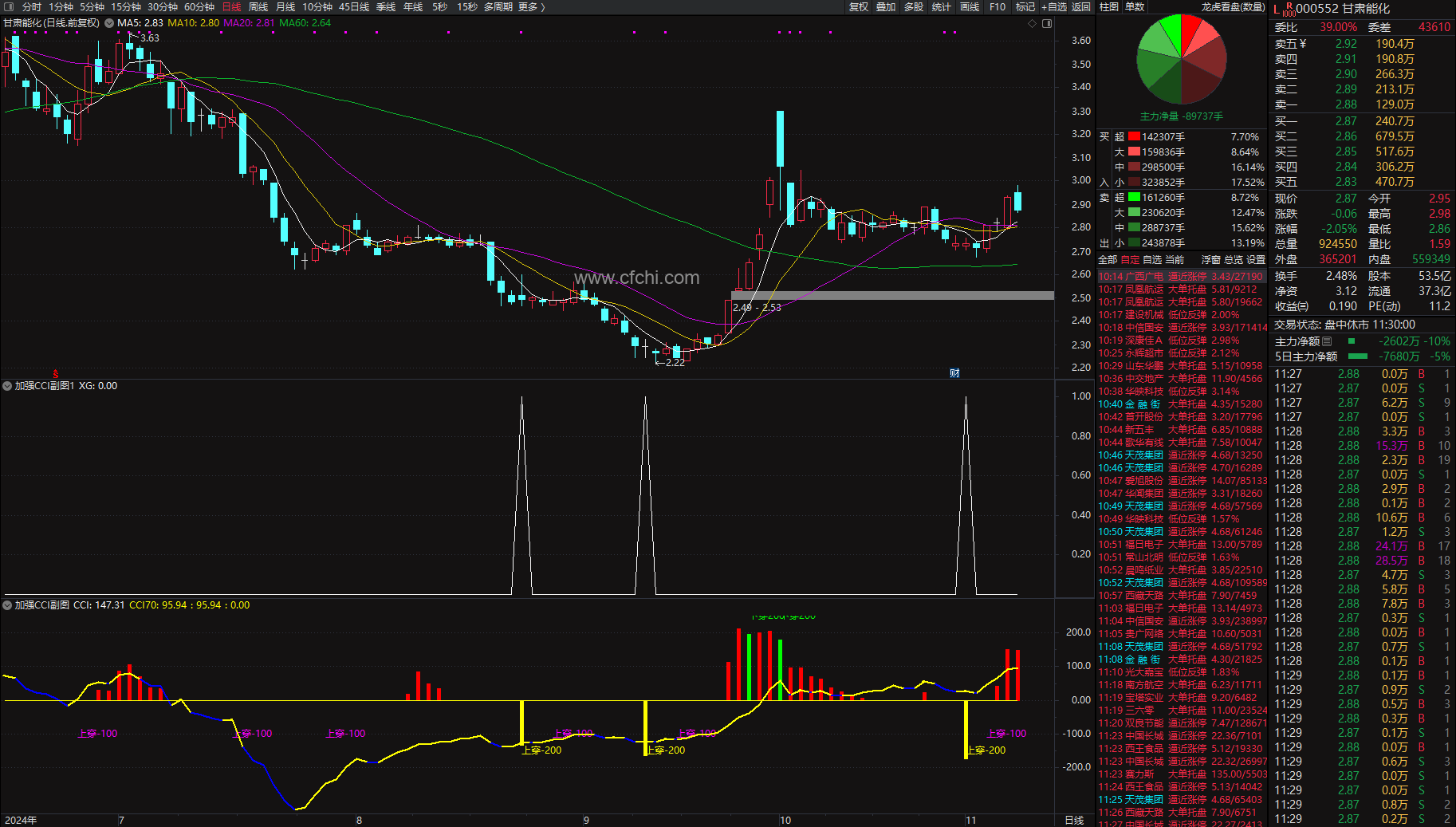Click the 10:14 广西广电 alert row
This screenshot has width=1456, height=827.
click(x=1182, y=277)
